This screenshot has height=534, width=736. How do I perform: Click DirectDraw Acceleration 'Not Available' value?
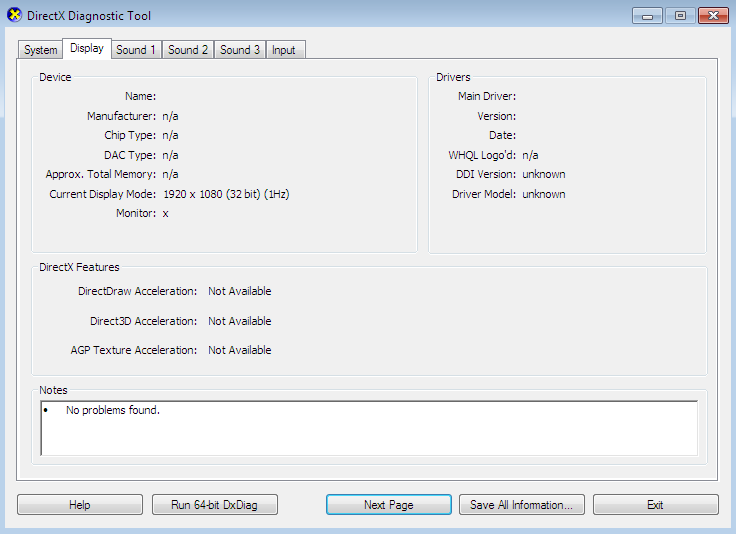(240, 291)
